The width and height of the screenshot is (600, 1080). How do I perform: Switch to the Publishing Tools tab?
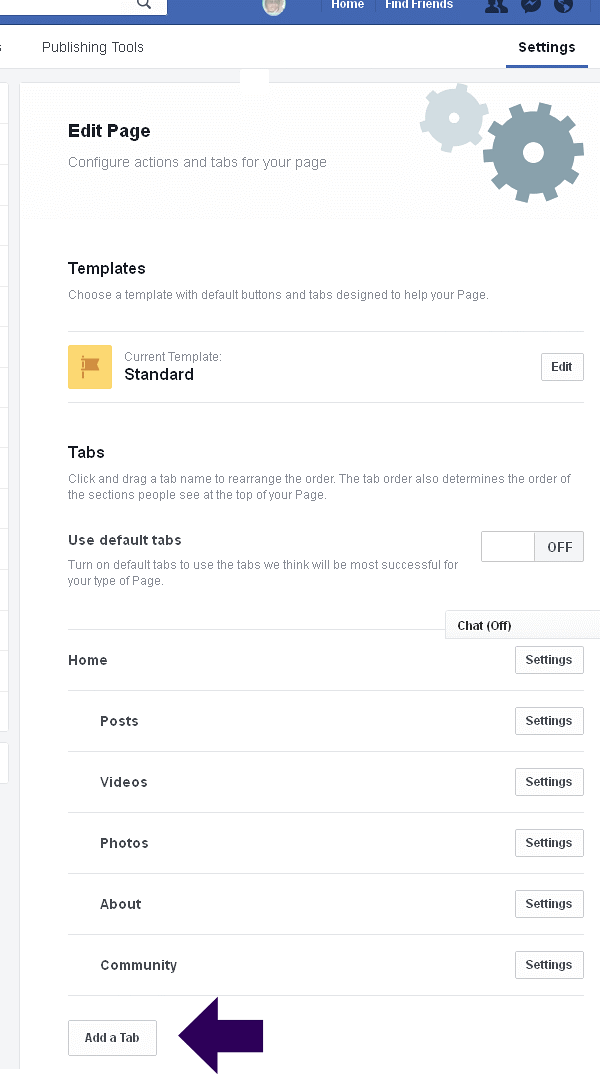coord(93,47)
